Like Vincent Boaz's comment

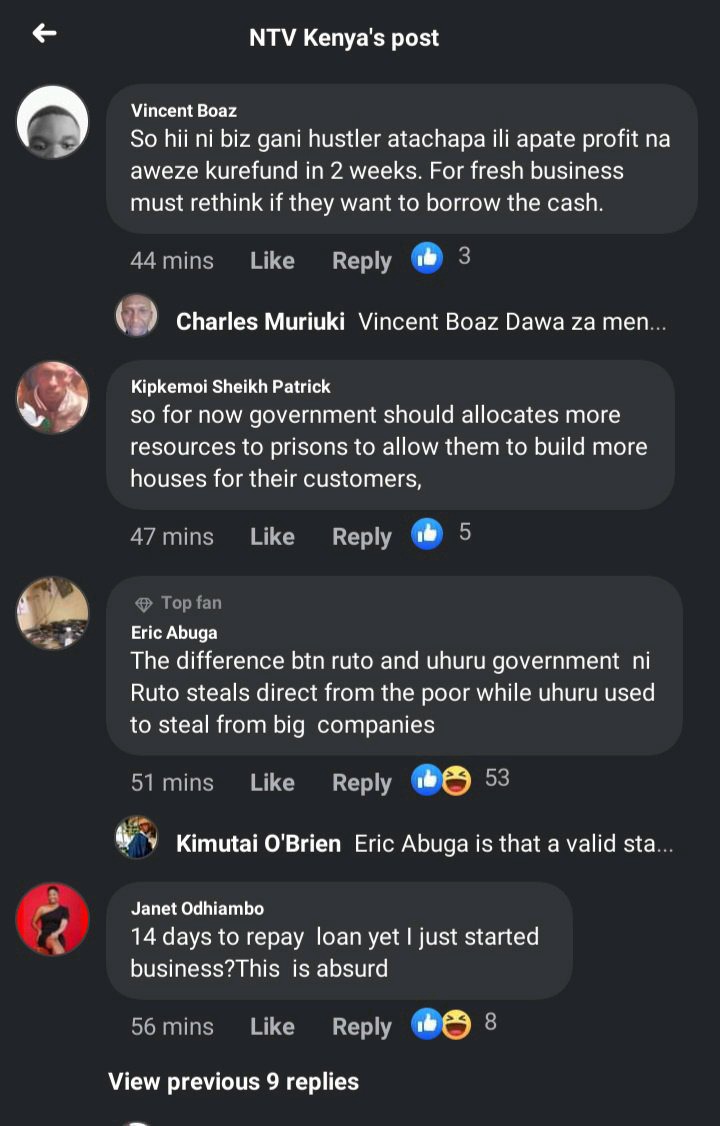[272, 261]
